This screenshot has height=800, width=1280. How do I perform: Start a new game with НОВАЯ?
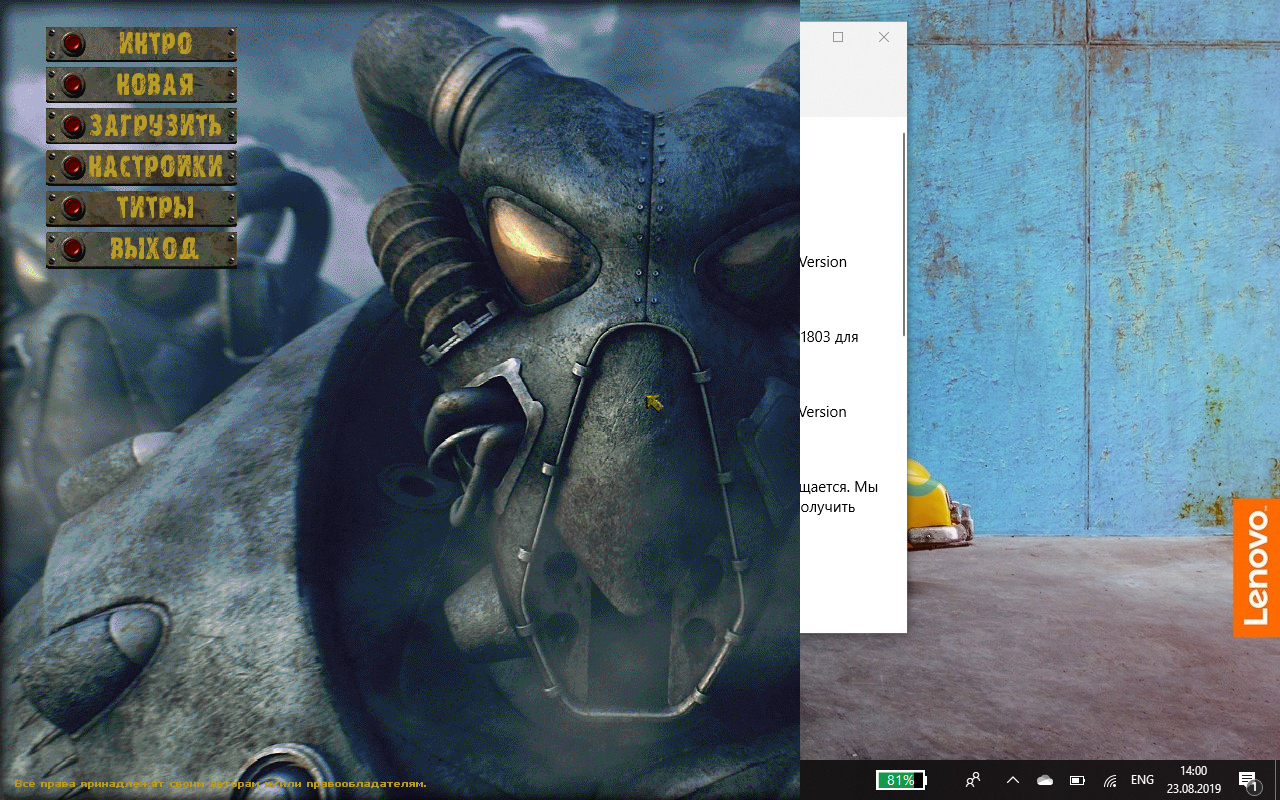click(x=141, y=85)
